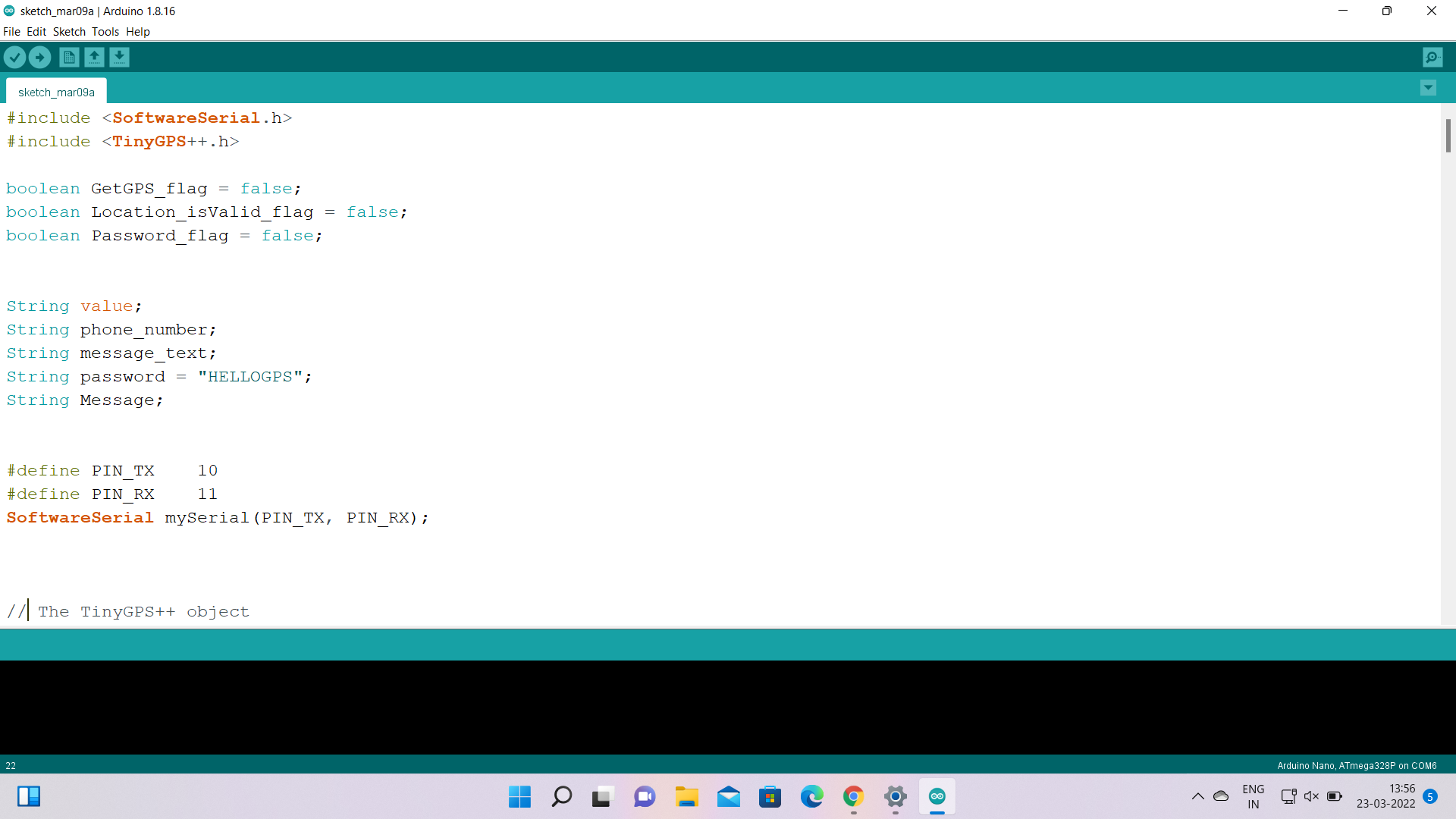The width and height of the screenshot is (1456, 819).
Task: Click the editor vertical scrollbar thumb
Action: [1448, 136]
